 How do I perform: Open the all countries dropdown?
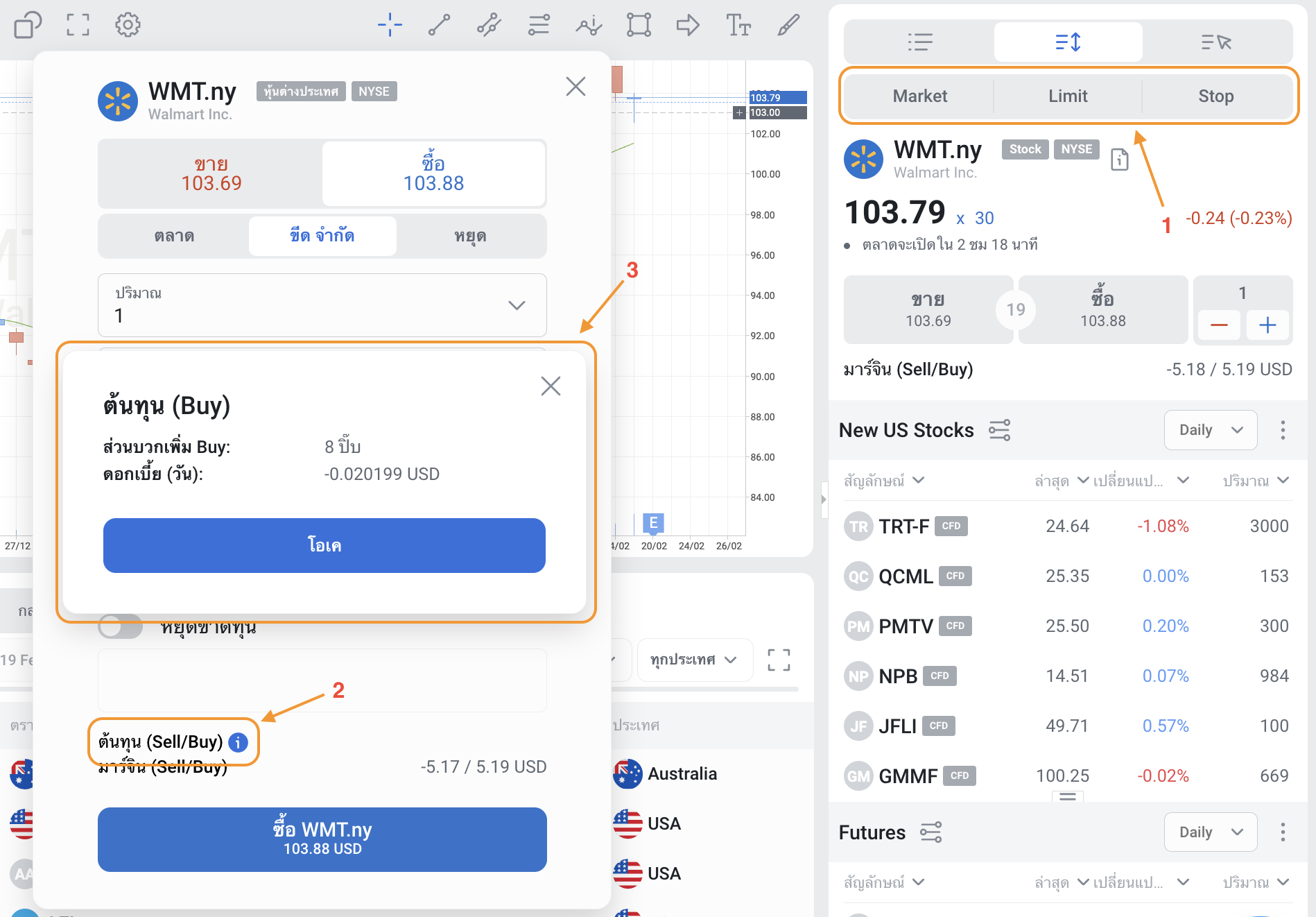695,660
